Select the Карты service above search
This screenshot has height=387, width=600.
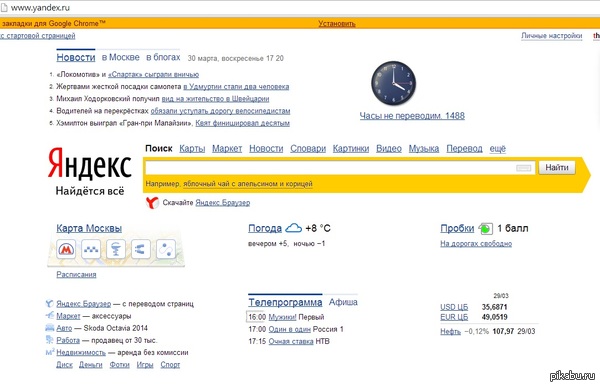tap(192, 149)
